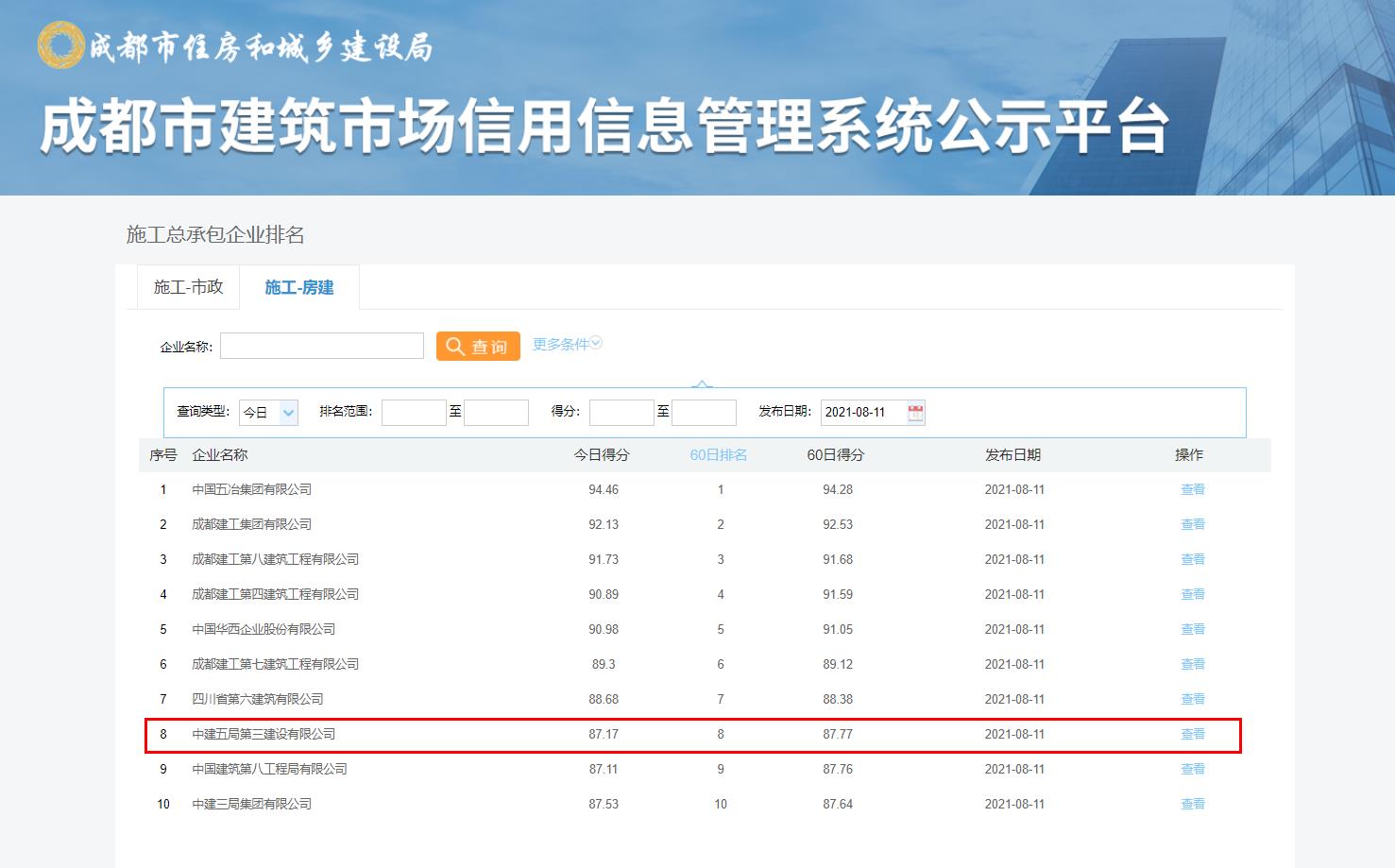Click company name 成都建工第八建筑工程有限公司
Viewport: 1395px width, 868px height.
click(276, 559)
